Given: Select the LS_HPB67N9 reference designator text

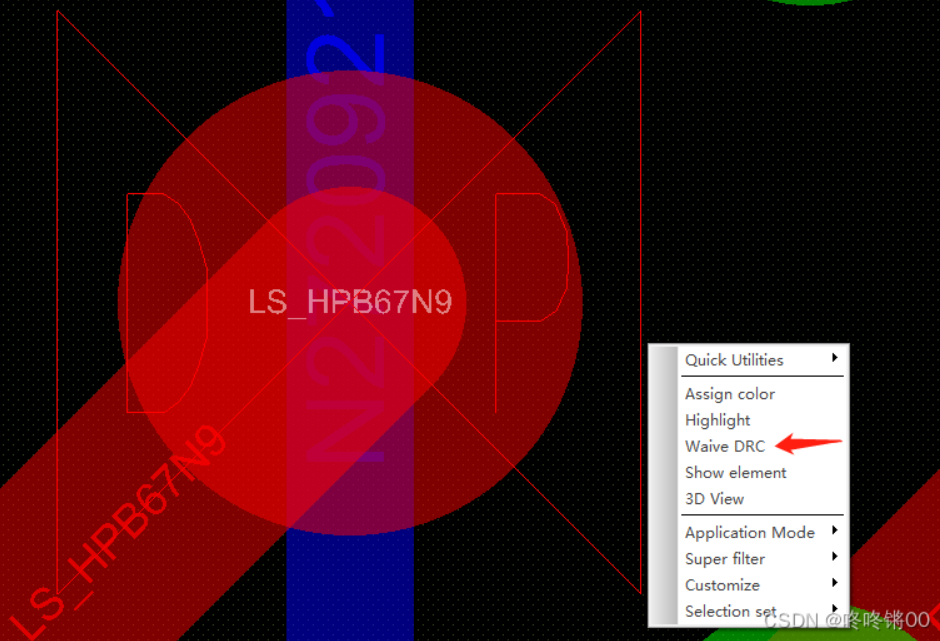Looking at the screenshot, I should click(349, 302).
